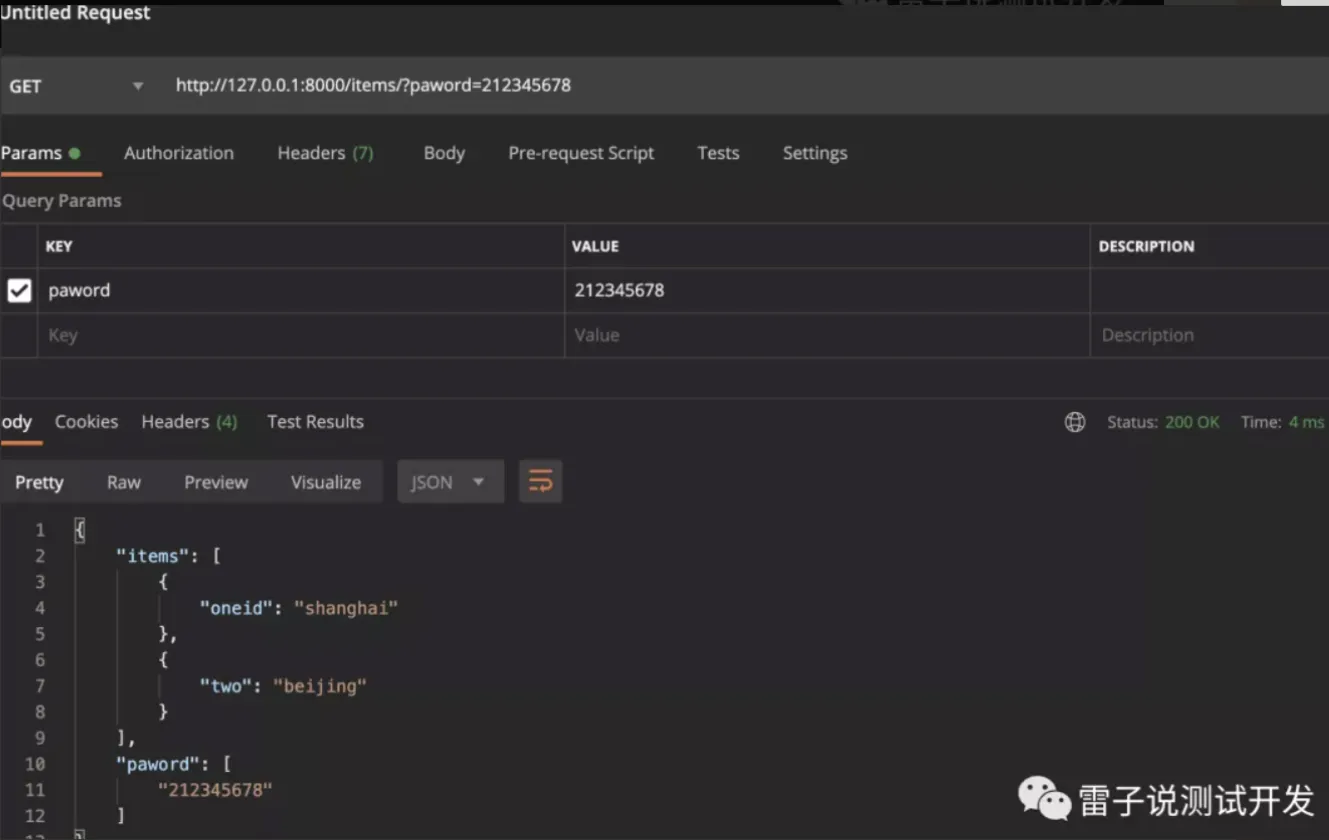
Task: Open the Pre-request Script tab
Action: [x=581, y=153]
